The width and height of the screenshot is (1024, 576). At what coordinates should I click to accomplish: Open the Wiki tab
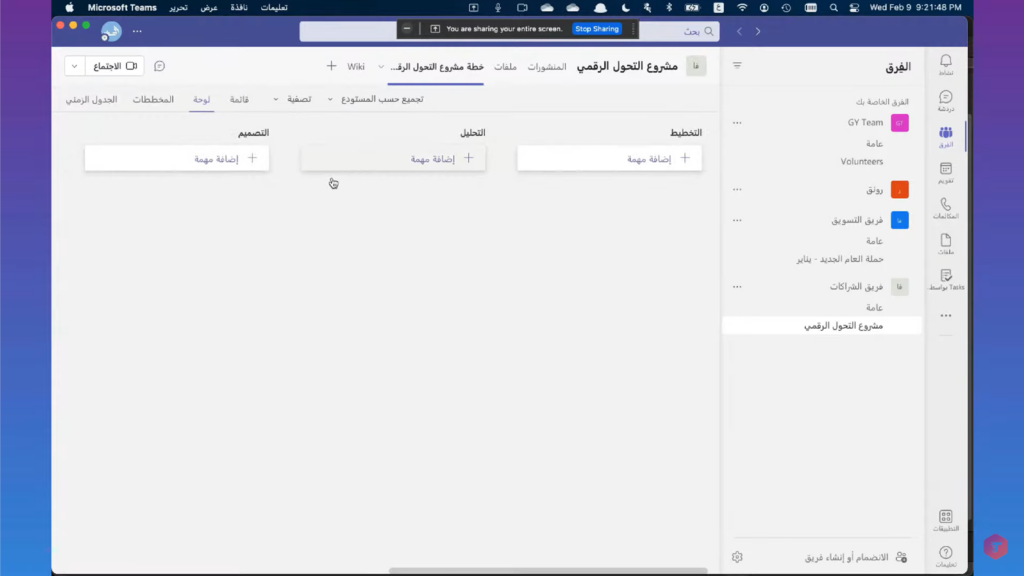point(356,67)
